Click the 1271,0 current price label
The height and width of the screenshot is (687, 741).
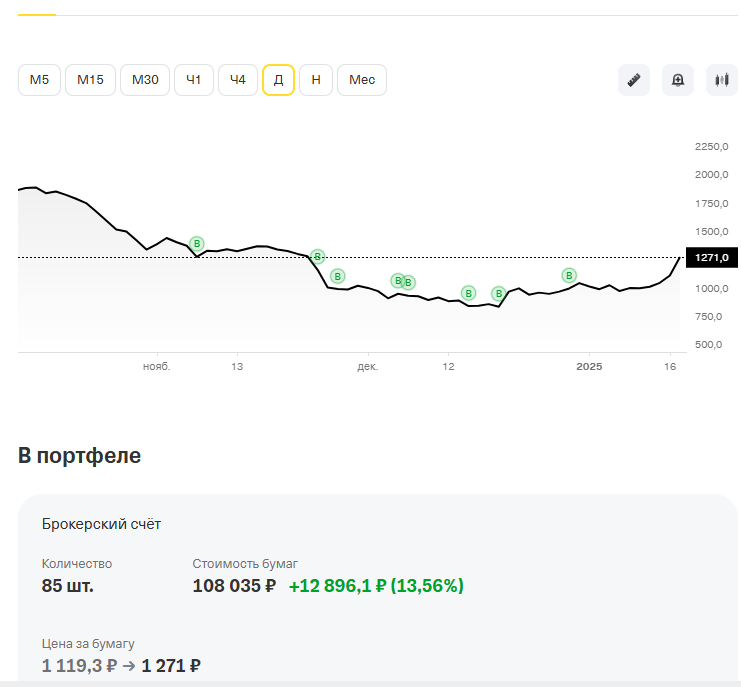click(x=711, y=258)
